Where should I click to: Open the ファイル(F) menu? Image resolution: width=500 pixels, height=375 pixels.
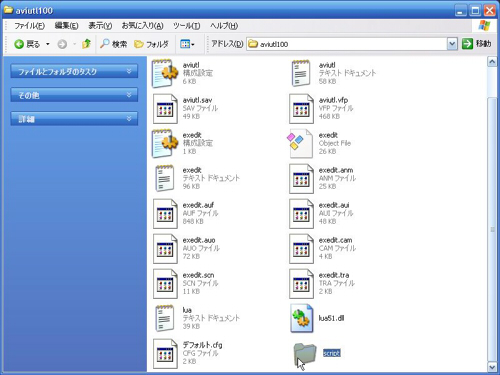pyautogui.click(x=30, y=26)
